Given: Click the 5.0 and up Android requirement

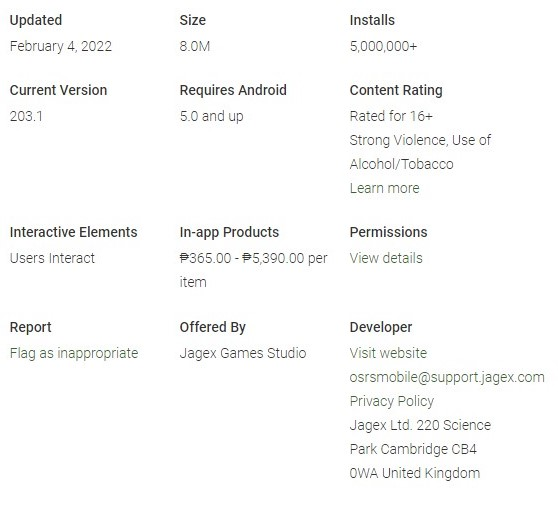Looking at the screenshot, I should [x=211, y=116].
